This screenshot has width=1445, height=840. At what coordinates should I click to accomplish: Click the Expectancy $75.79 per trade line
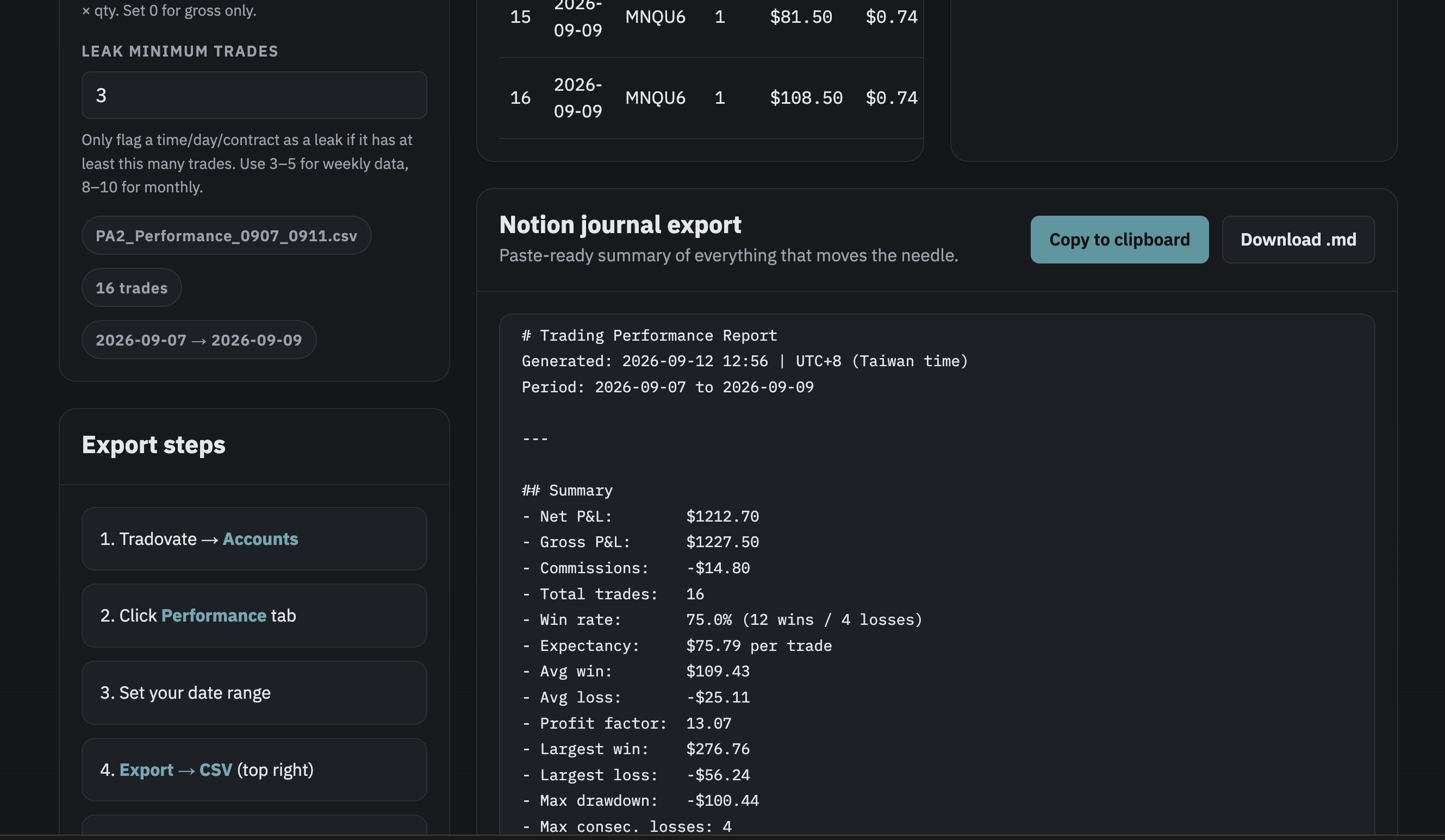[677, 646]
